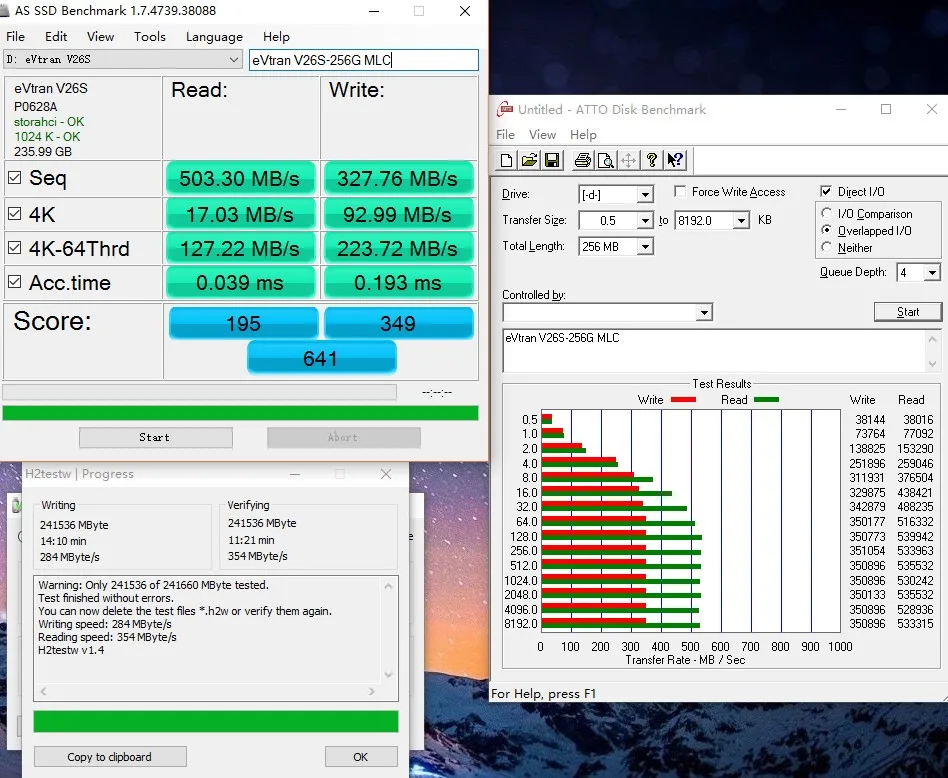The image size is (948, 778).
Task: Open AS SSD Language menu
Action: coord(214,37)
